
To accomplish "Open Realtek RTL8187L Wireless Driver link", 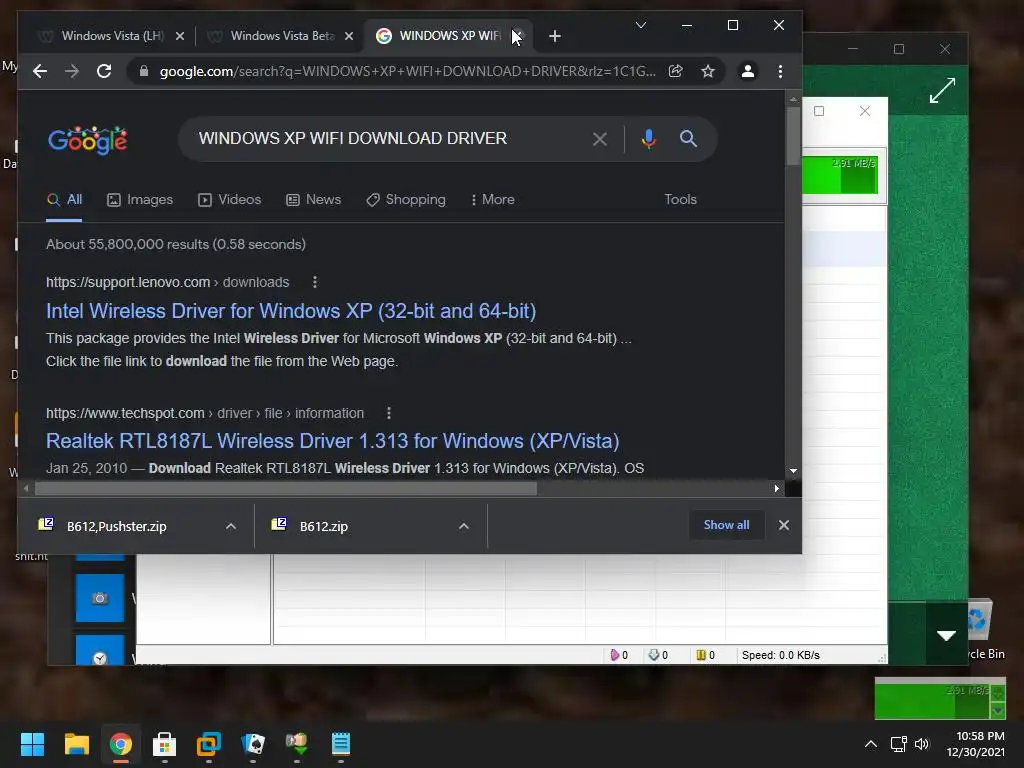I will tap(332, 441).
